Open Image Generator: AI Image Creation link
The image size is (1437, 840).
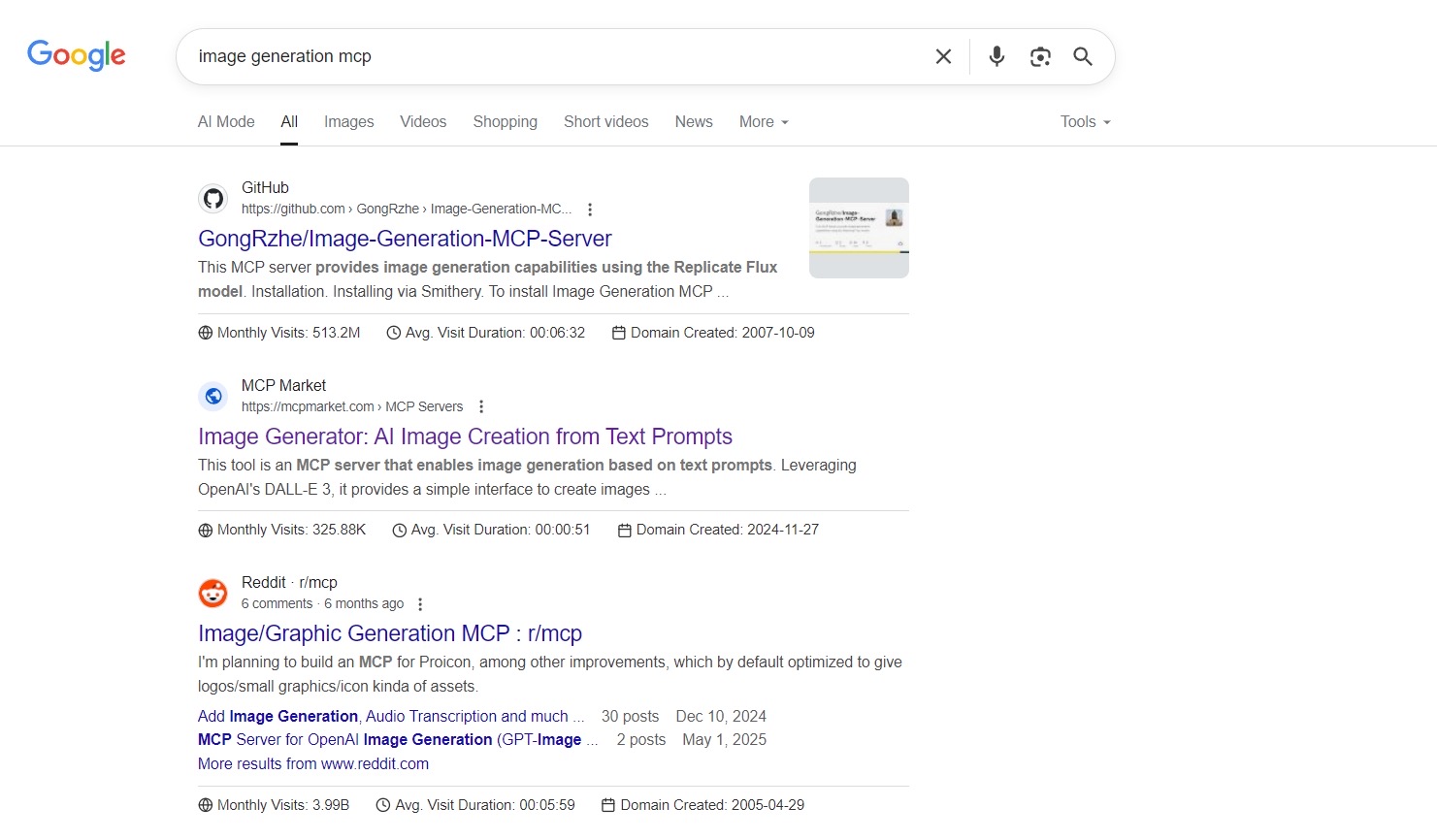click(x=465, y=436)
